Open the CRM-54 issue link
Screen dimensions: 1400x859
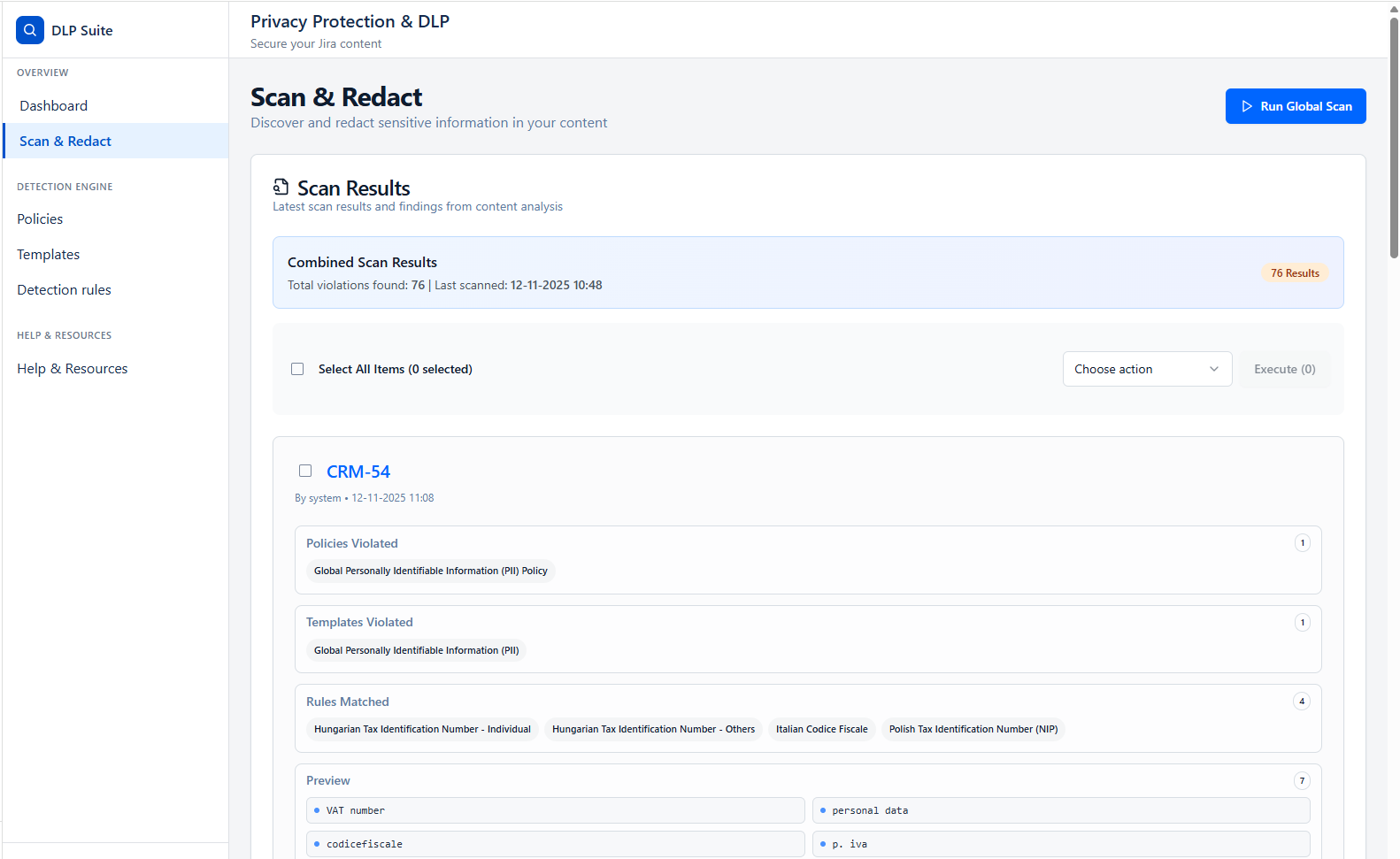click(358, 472)
